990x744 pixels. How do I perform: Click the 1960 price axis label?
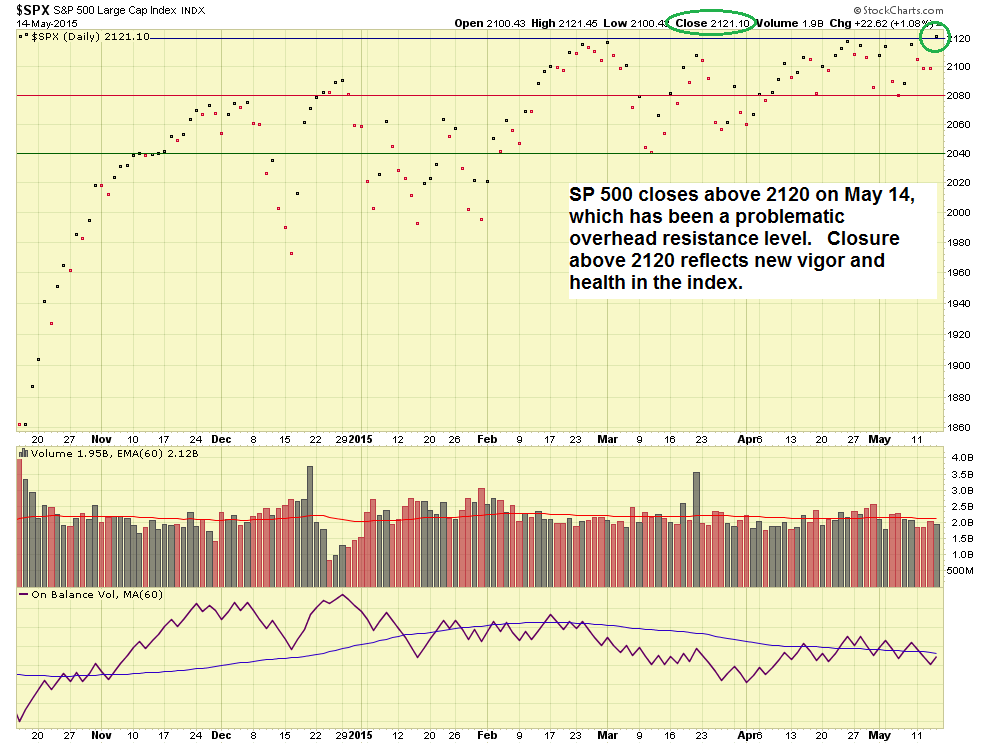coord(958,273)
